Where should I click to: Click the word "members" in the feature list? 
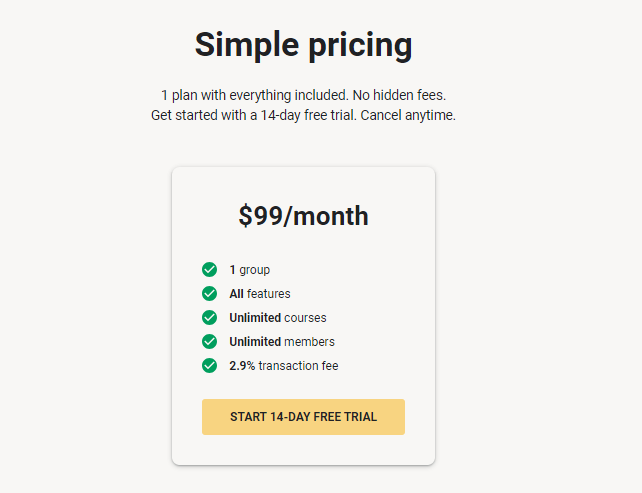(309, 341)
